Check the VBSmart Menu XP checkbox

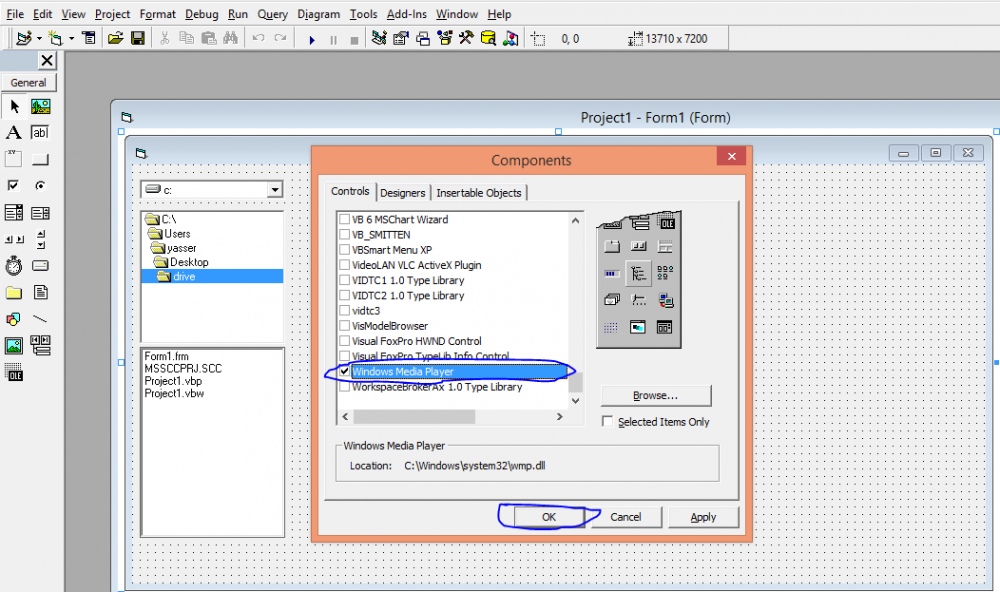click(344, 249)
